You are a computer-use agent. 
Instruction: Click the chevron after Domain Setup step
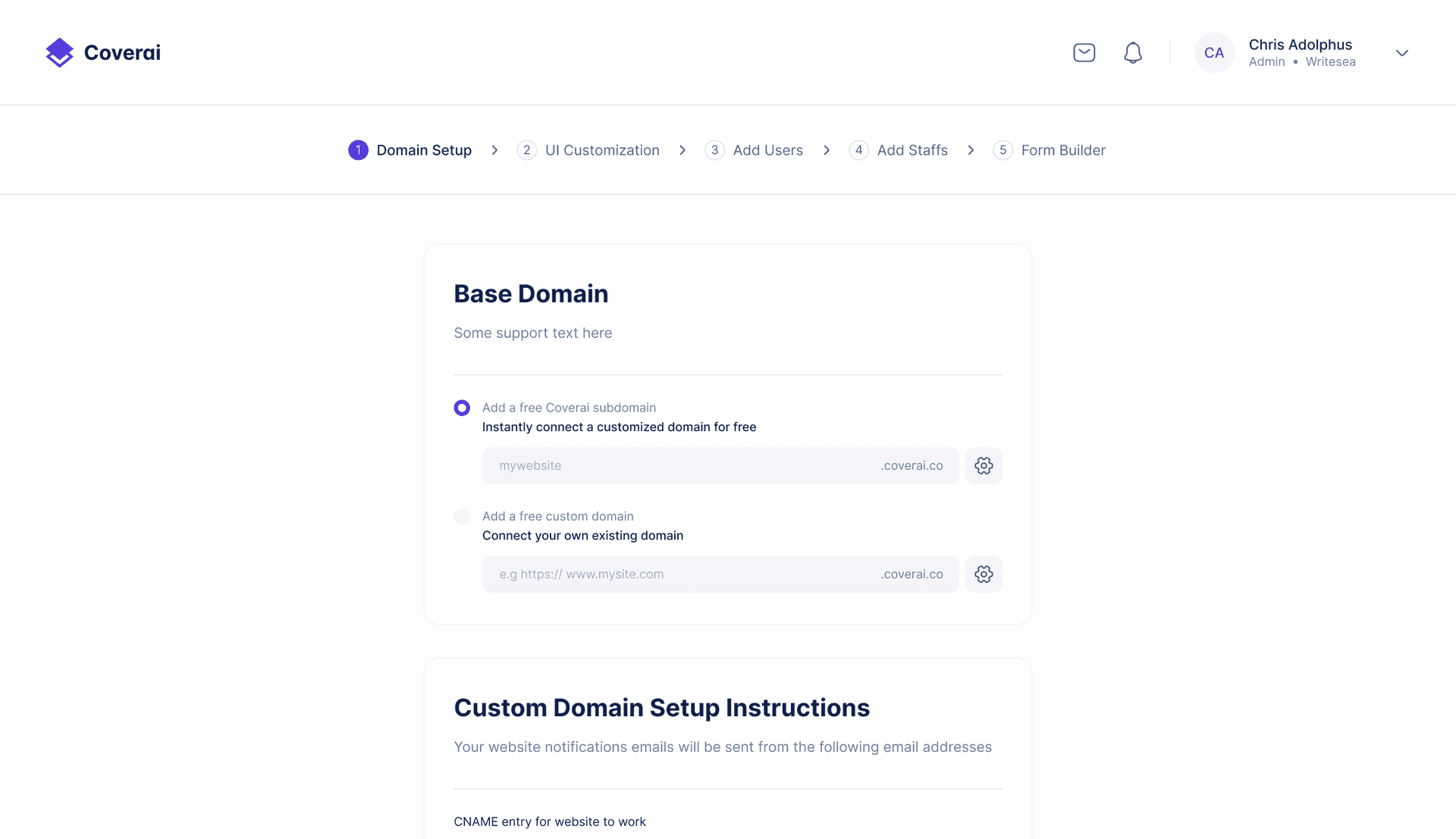pos(494,150)
